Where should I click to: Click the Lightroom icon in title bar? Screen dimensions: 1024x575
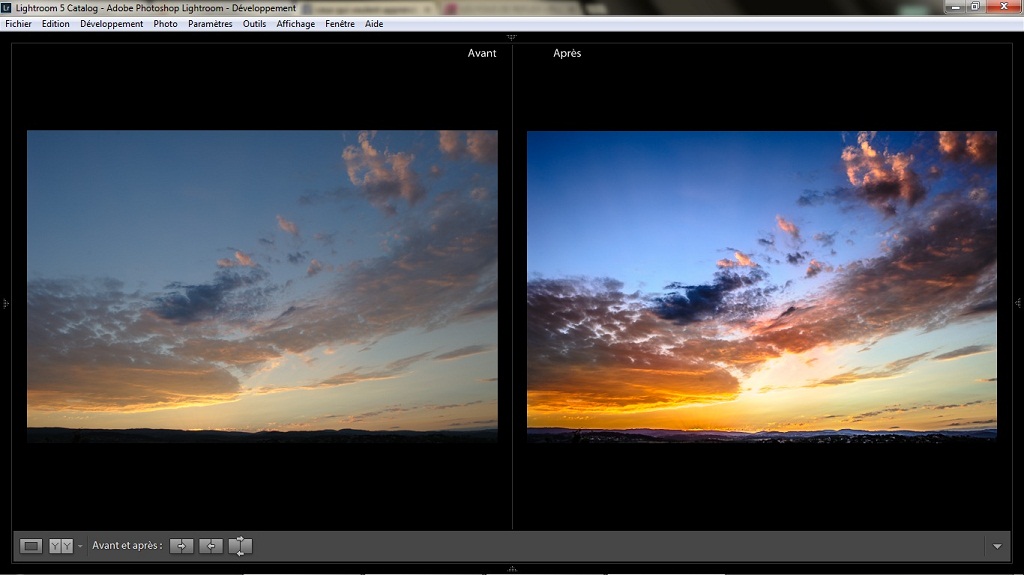point(8,8)
